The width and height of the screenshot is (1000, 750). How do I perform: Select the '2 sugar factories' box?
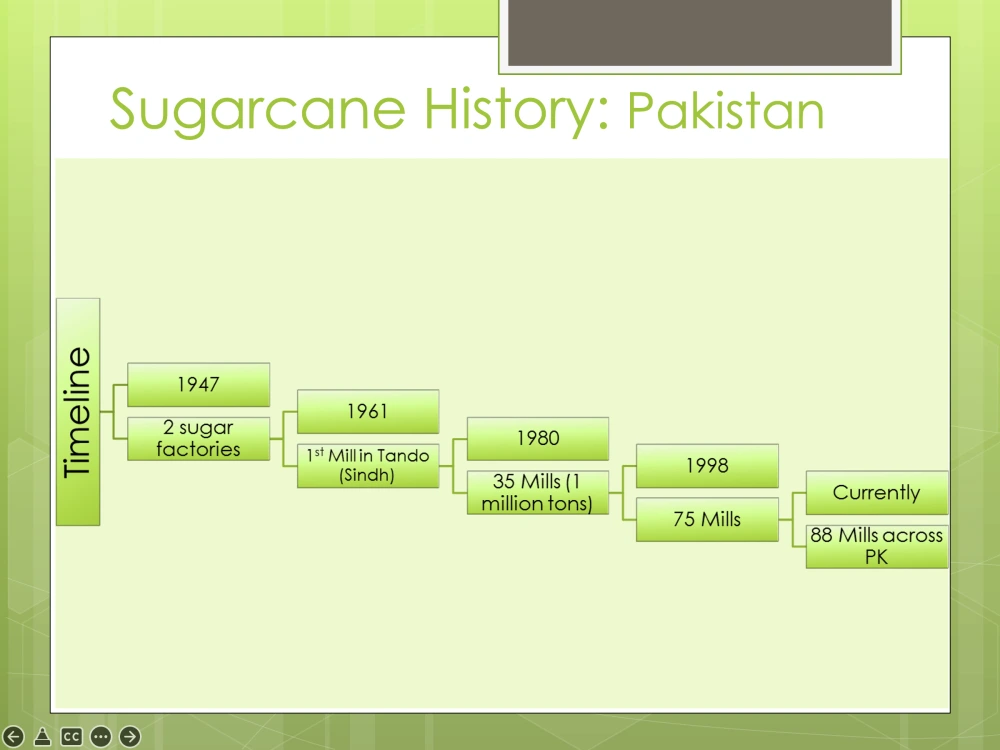coord(198,439)
